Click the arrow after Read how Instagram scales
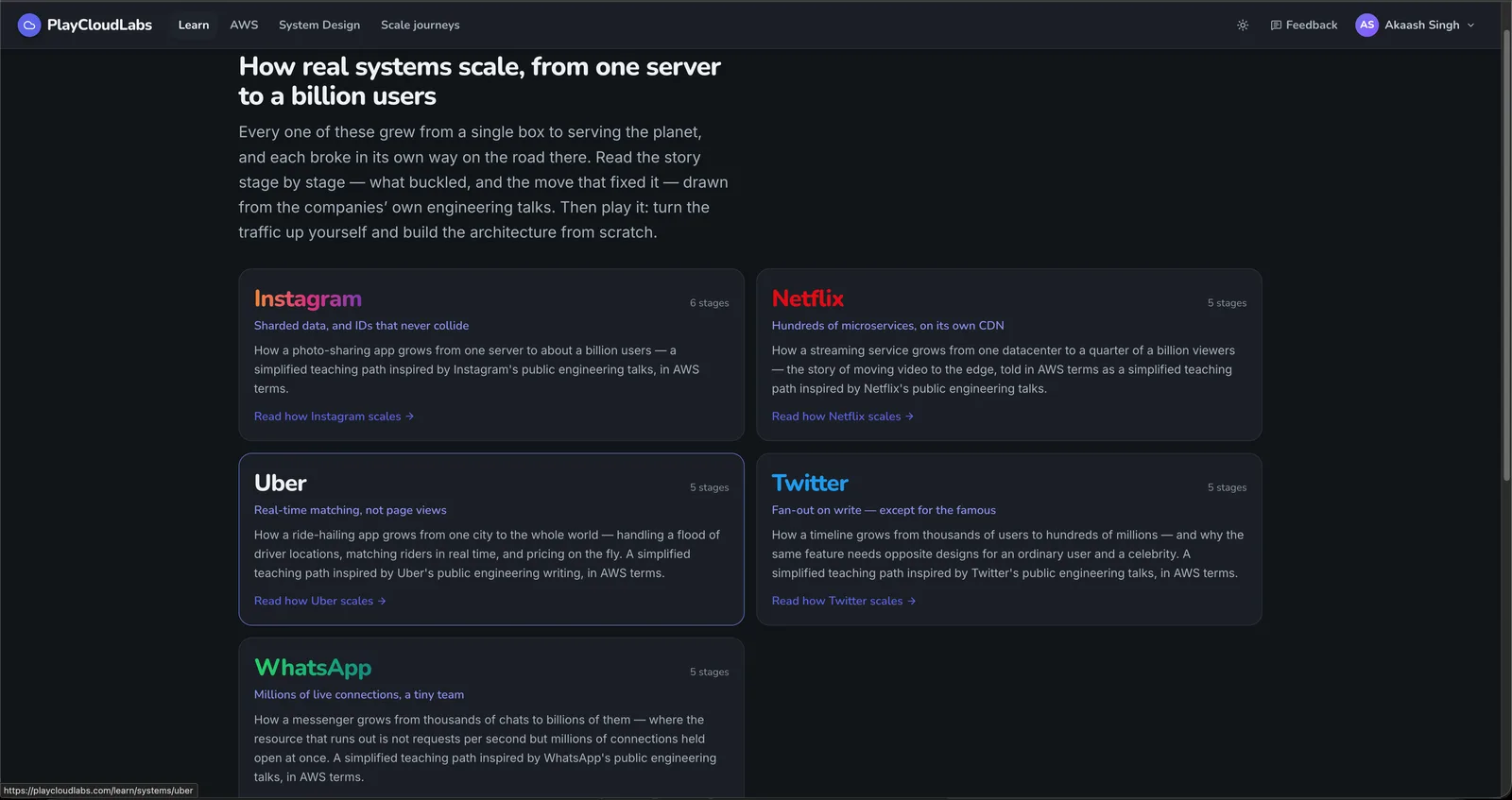1512x800 pixels. point(409,417)
